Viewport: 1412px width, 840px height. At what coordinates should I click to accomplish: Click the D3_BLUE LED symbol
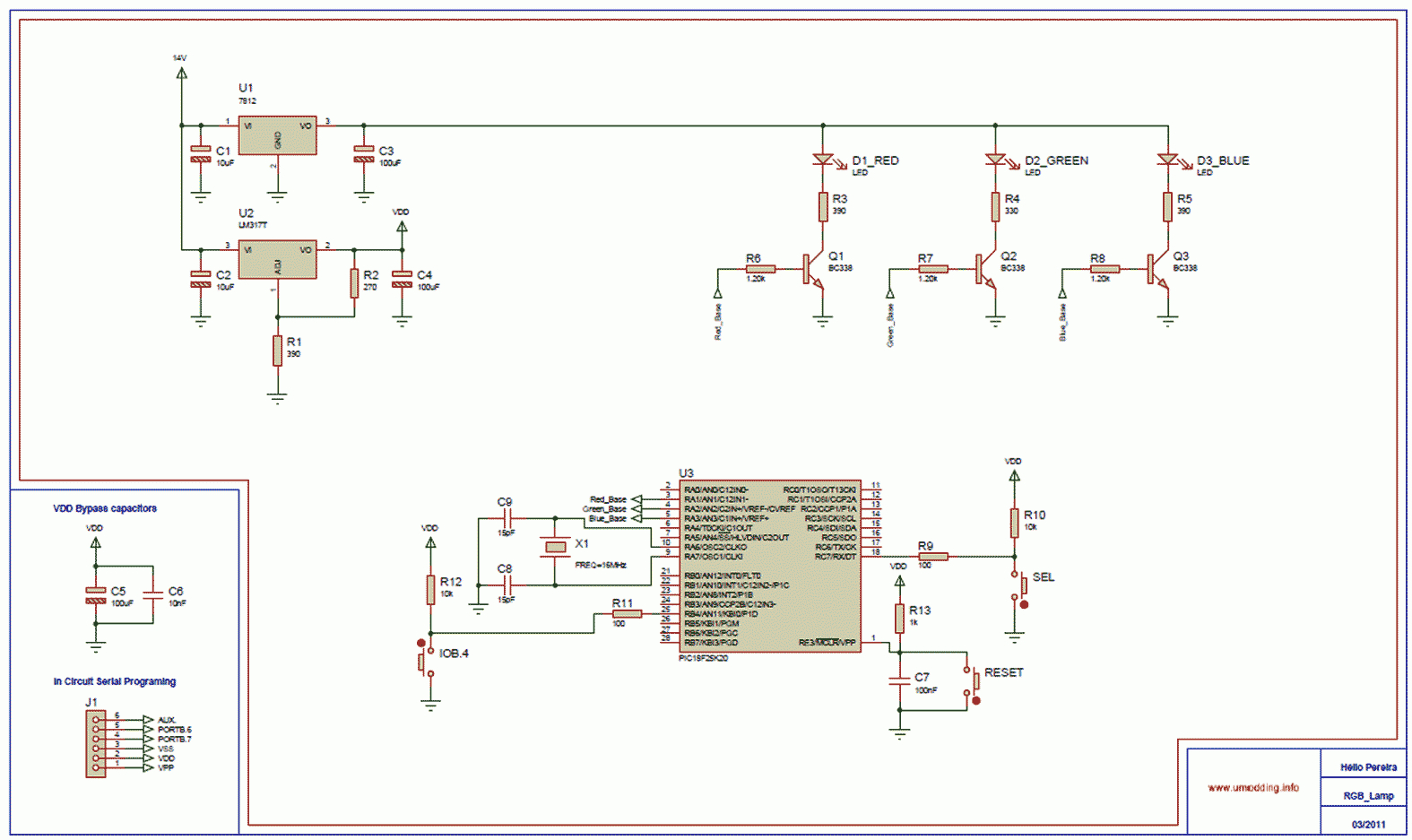tap(1166, 160)
